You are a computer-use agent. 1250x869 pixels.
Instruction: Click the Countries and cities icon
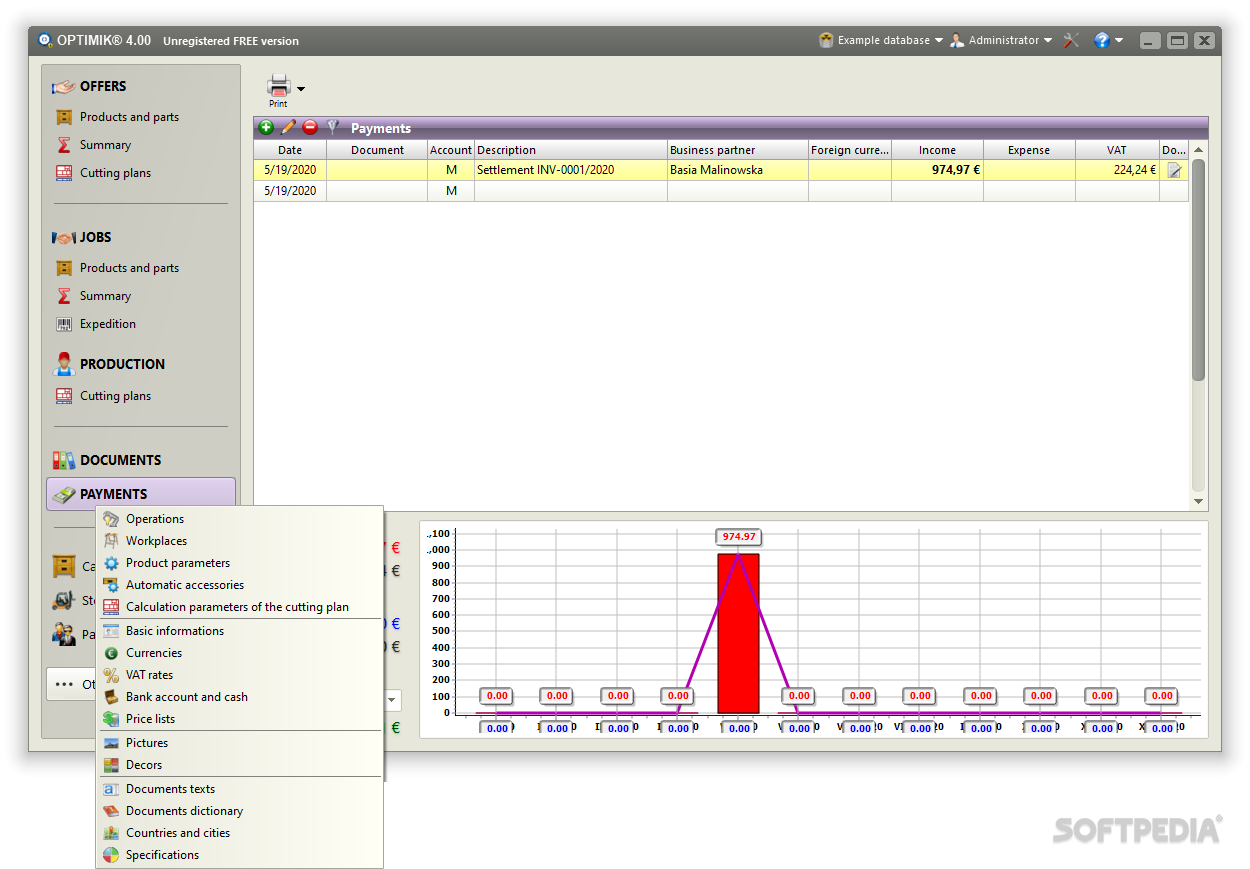coord(111,833)
